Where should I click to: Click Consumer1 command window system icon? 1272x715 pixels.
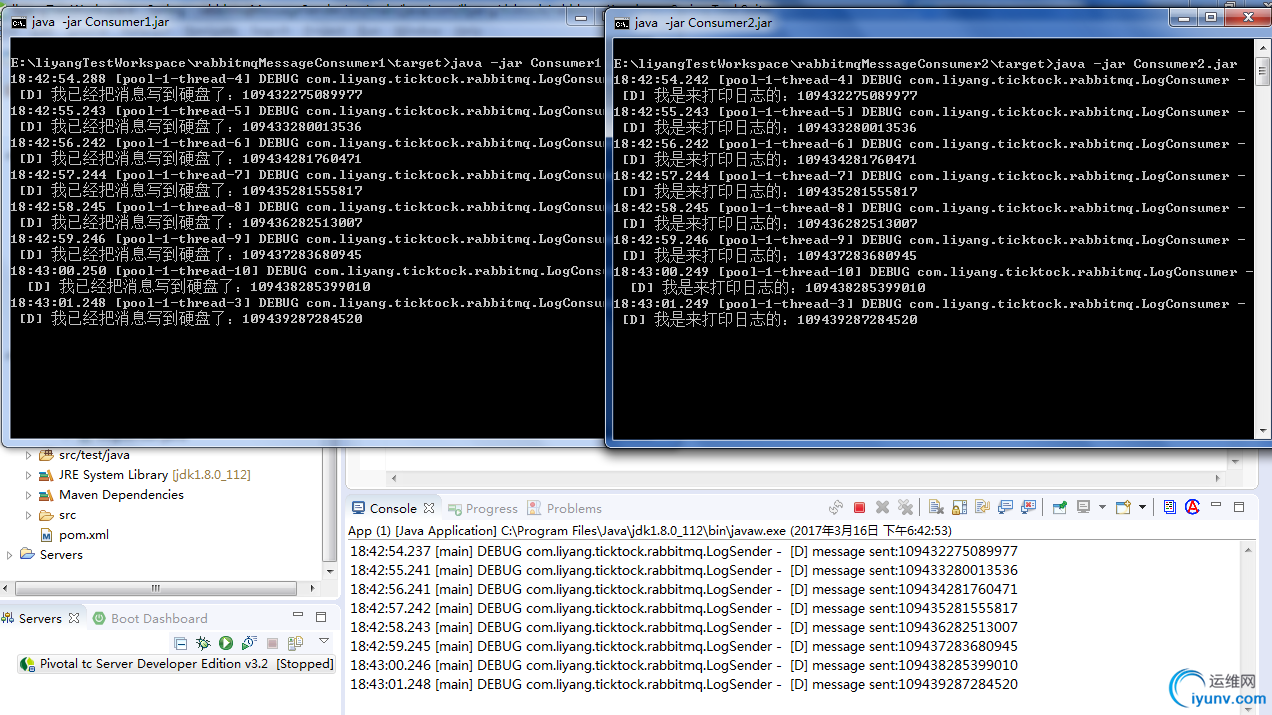pos(17,21)
